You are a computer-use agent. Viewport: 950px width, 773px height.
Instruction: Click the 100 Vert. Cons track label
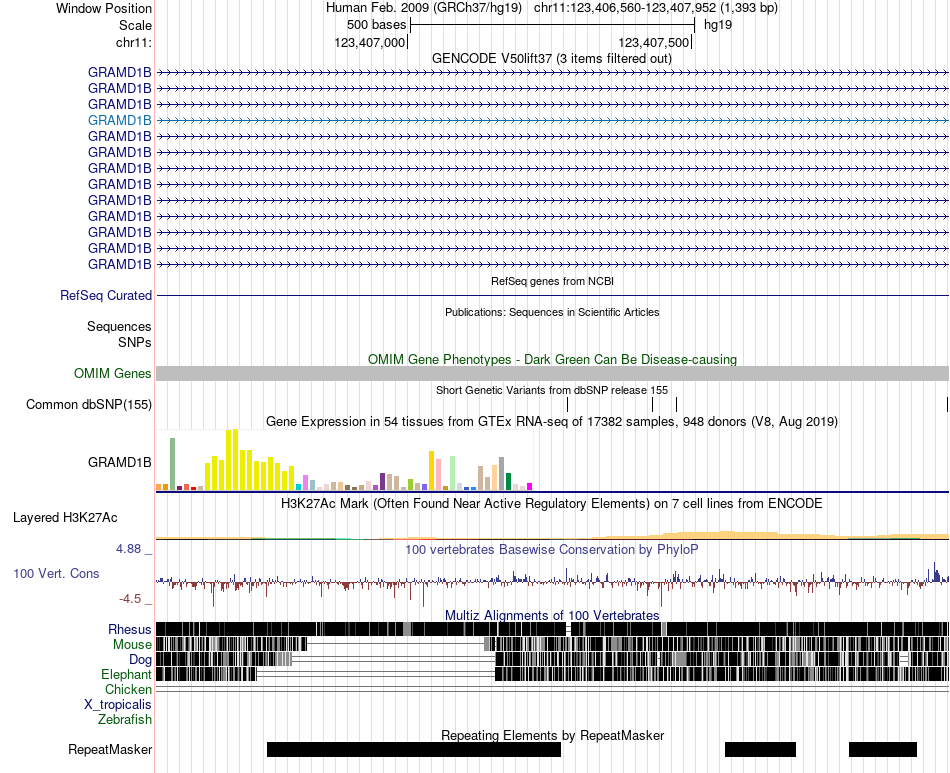(56, 574)
